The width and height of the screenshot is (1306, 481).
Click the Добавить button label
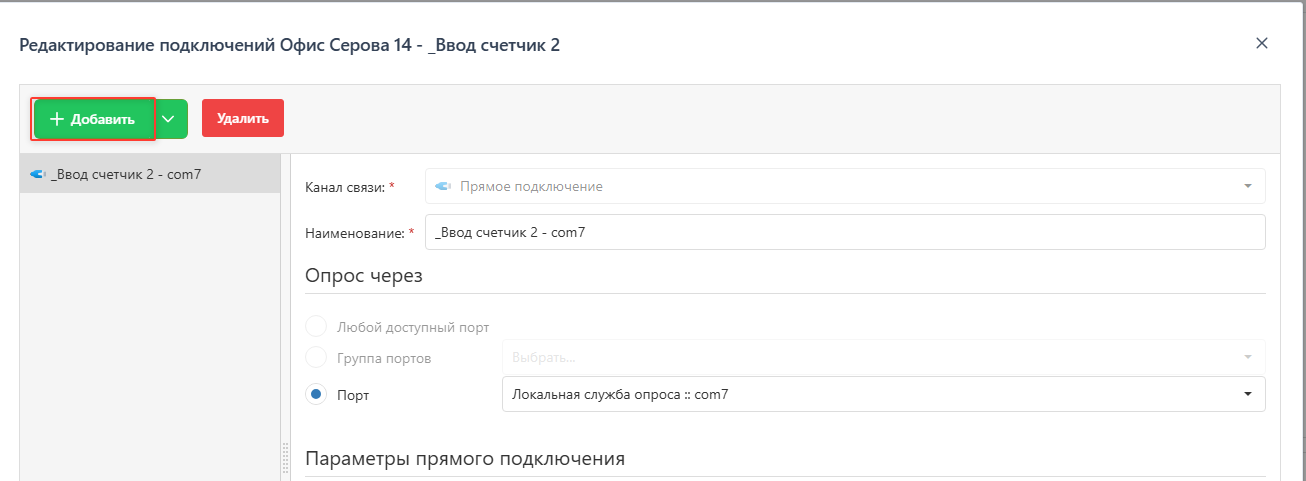(x=102, y=119)
